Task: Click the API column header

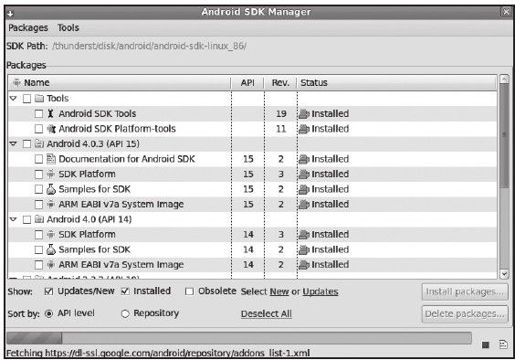Action: point(248,83)
